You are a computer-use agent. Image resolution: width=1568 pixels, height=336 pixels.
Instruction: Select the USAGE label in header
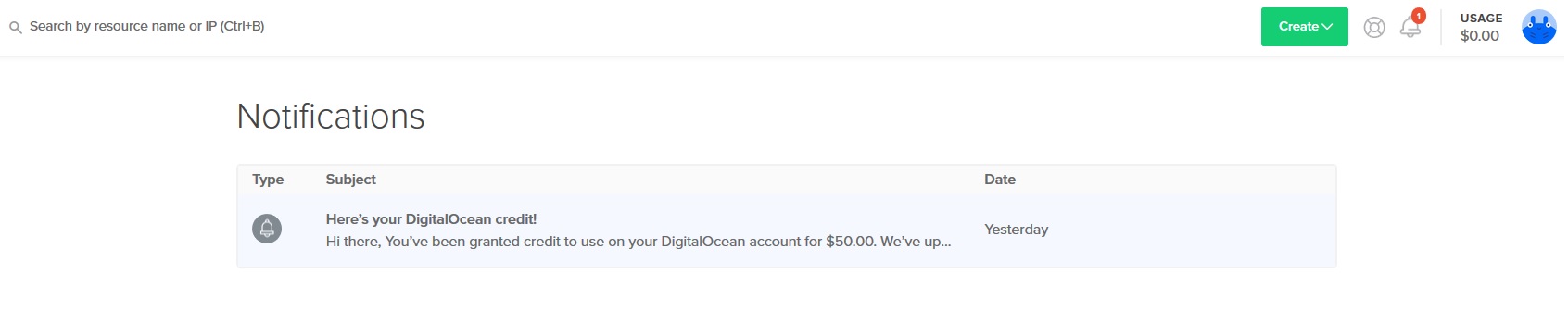click(1481, 19)
